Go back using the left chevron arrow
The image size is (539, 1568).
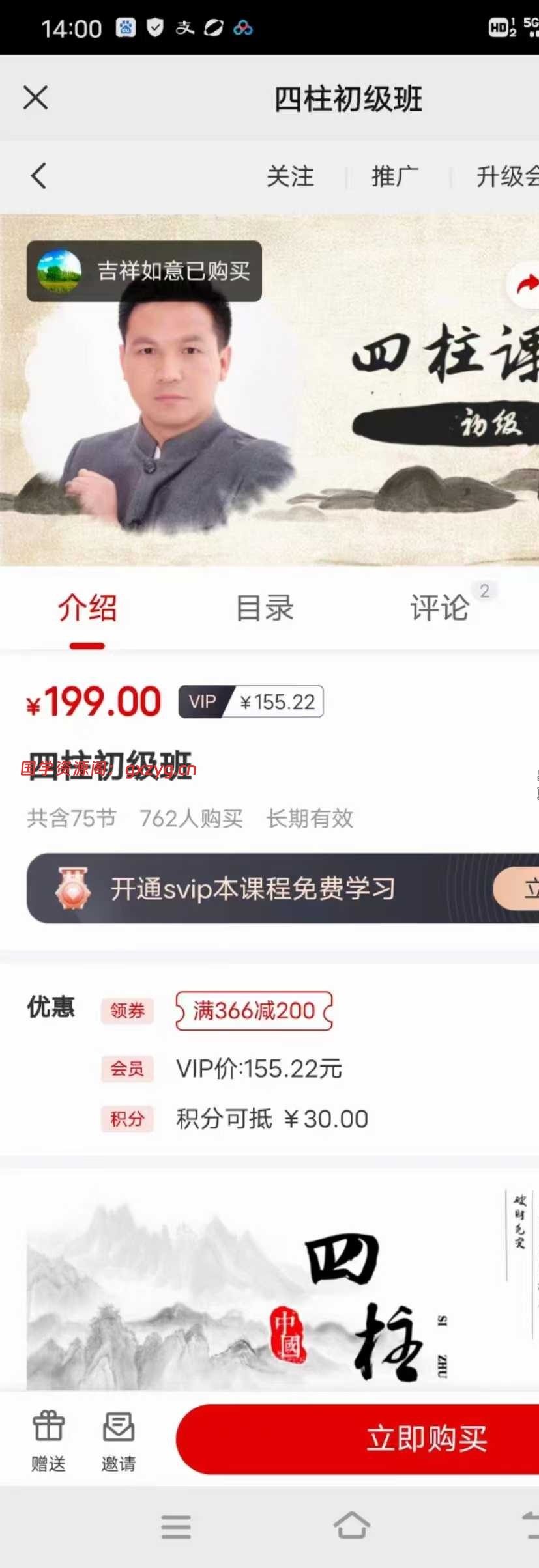click(39, 176)
